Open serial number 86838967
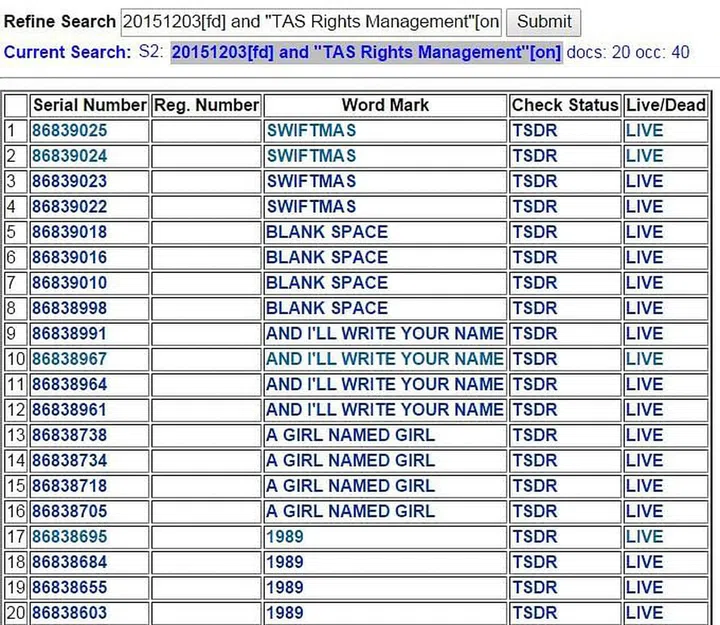This screenshot has width=720, height=625. point(69,359)
